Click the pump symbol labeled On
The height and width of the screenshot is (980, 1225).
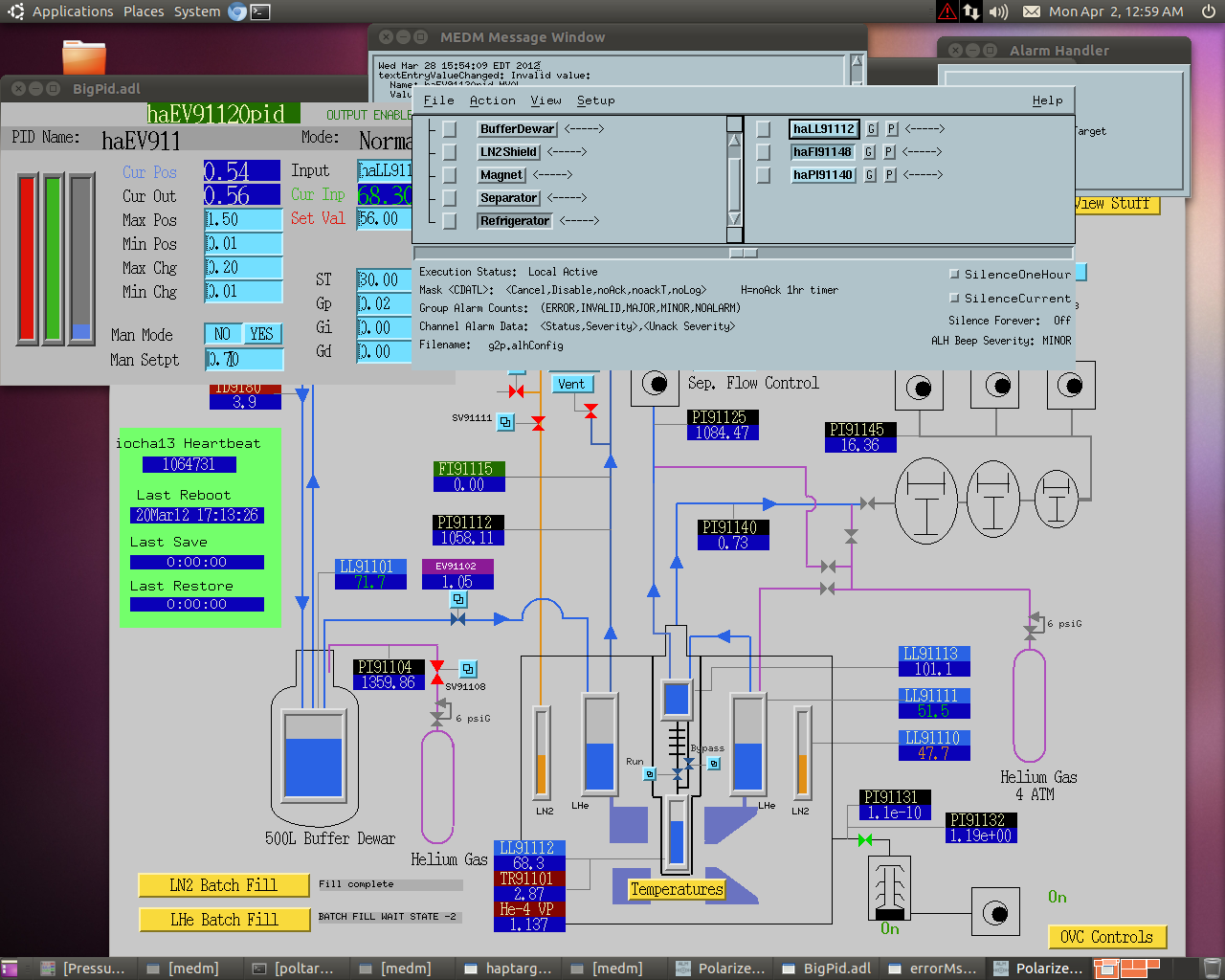(889, 887)
